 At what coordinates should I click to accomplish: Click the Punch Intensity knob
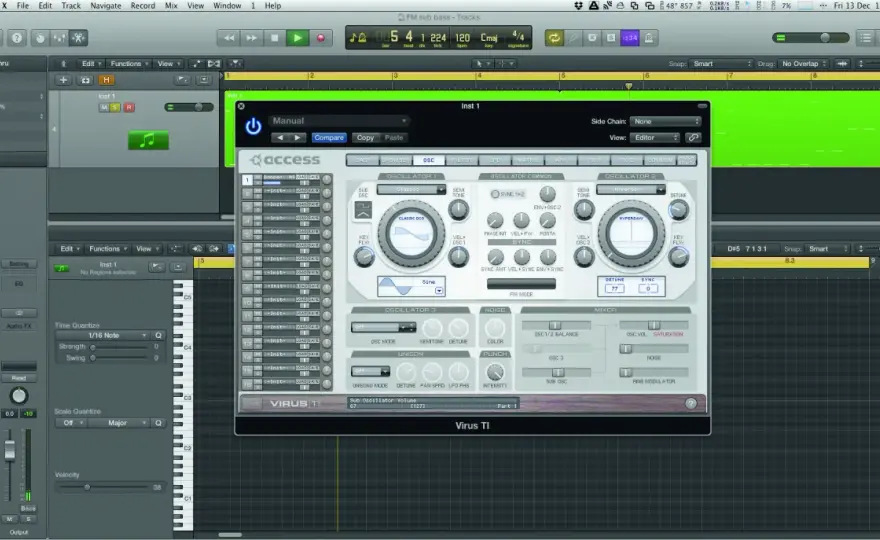pos(494,372)
